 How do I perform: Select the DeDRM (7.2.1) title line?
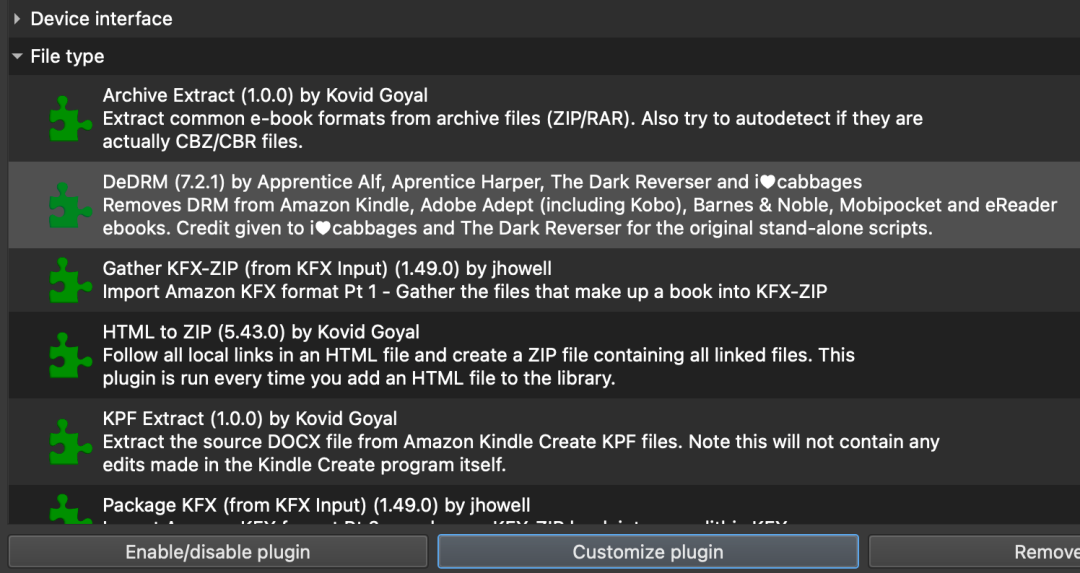tap(482, 182)
